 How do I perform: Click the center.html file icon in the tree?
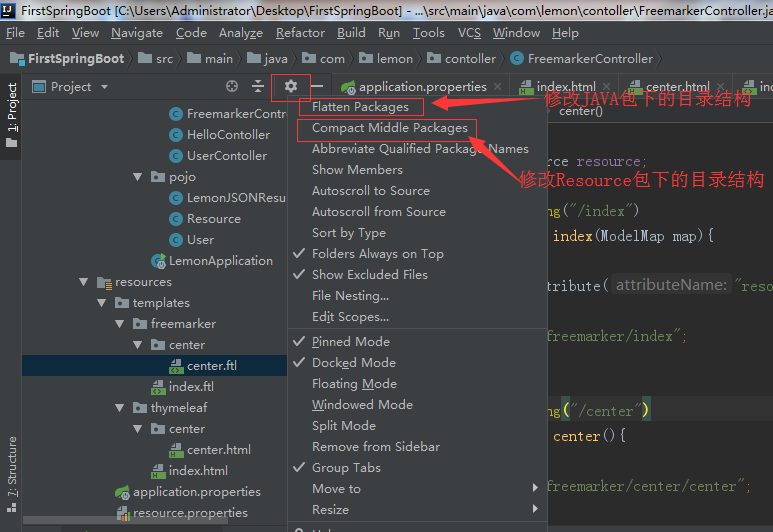coord(176,450)
